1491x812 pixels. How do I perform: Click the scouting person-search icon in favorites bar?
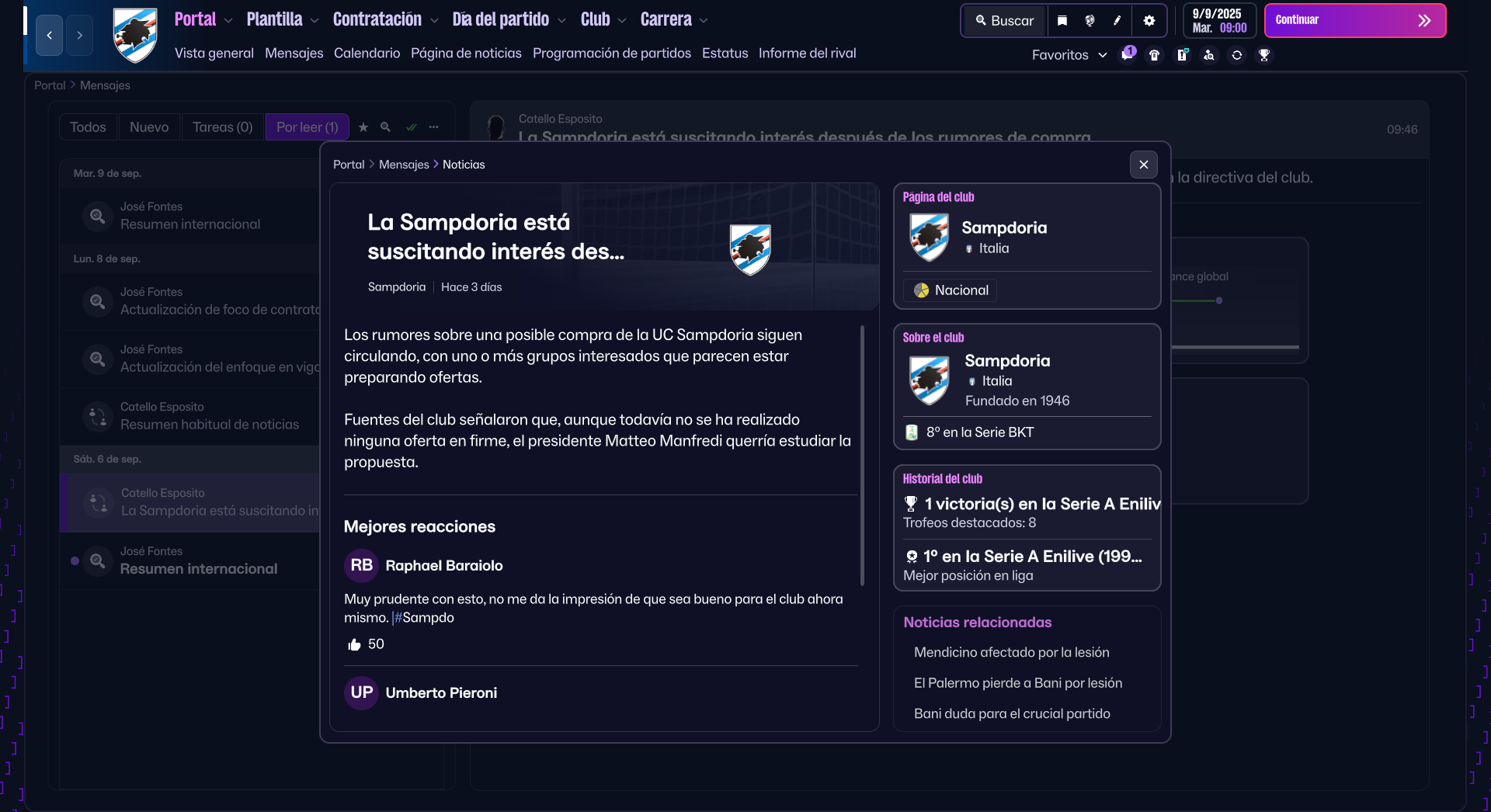1209,55
